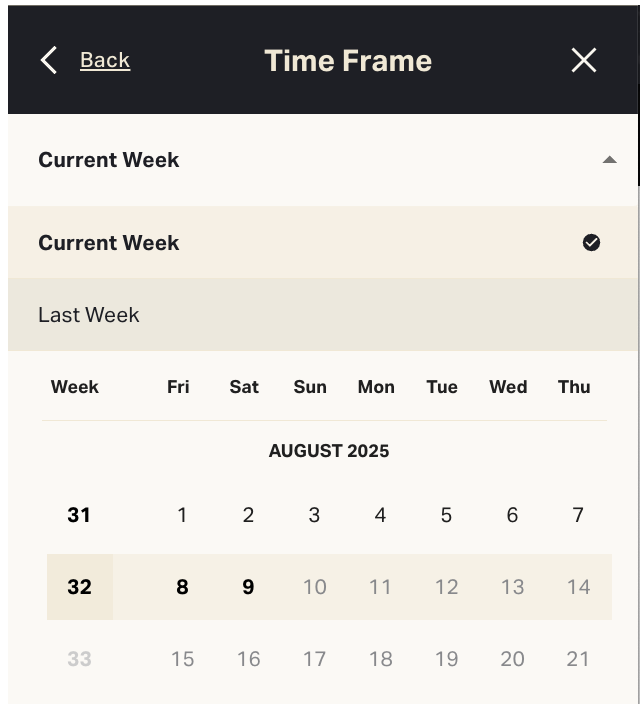This screenshot has width=640, height=704.
Task: Select week number 31
Action: point(79,515)
